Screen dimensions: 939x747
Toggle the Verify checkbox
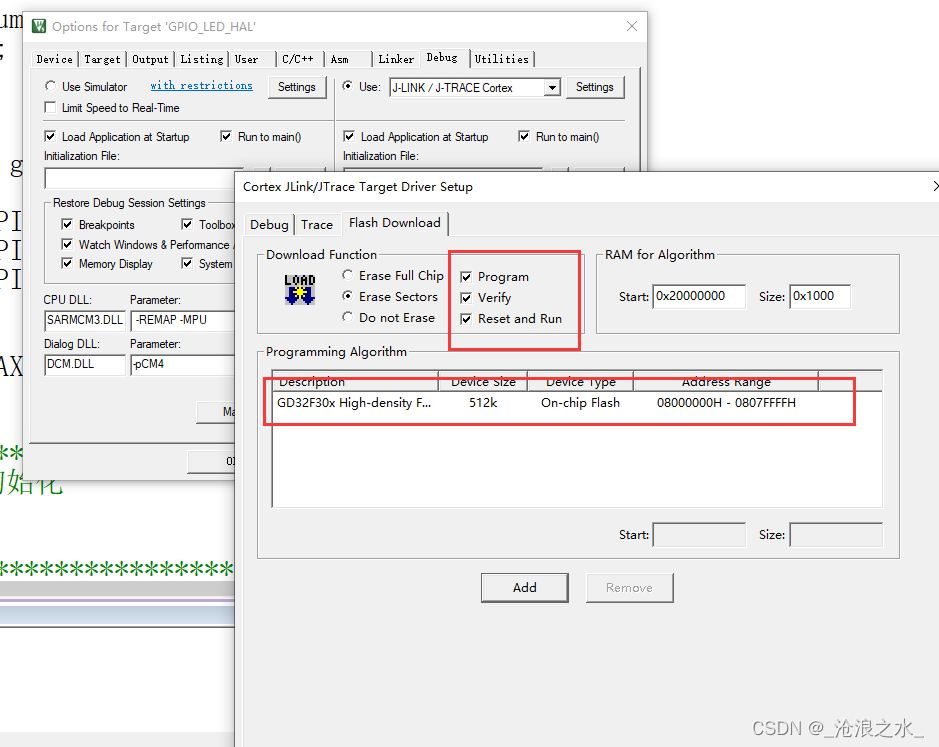point(466,298)
